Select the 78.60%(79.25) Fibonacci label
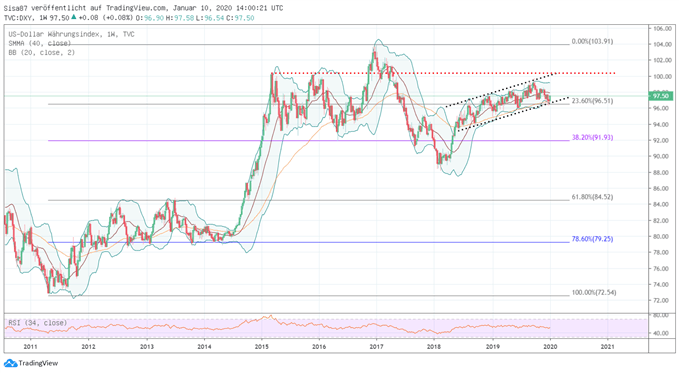 tap(592, 239)
